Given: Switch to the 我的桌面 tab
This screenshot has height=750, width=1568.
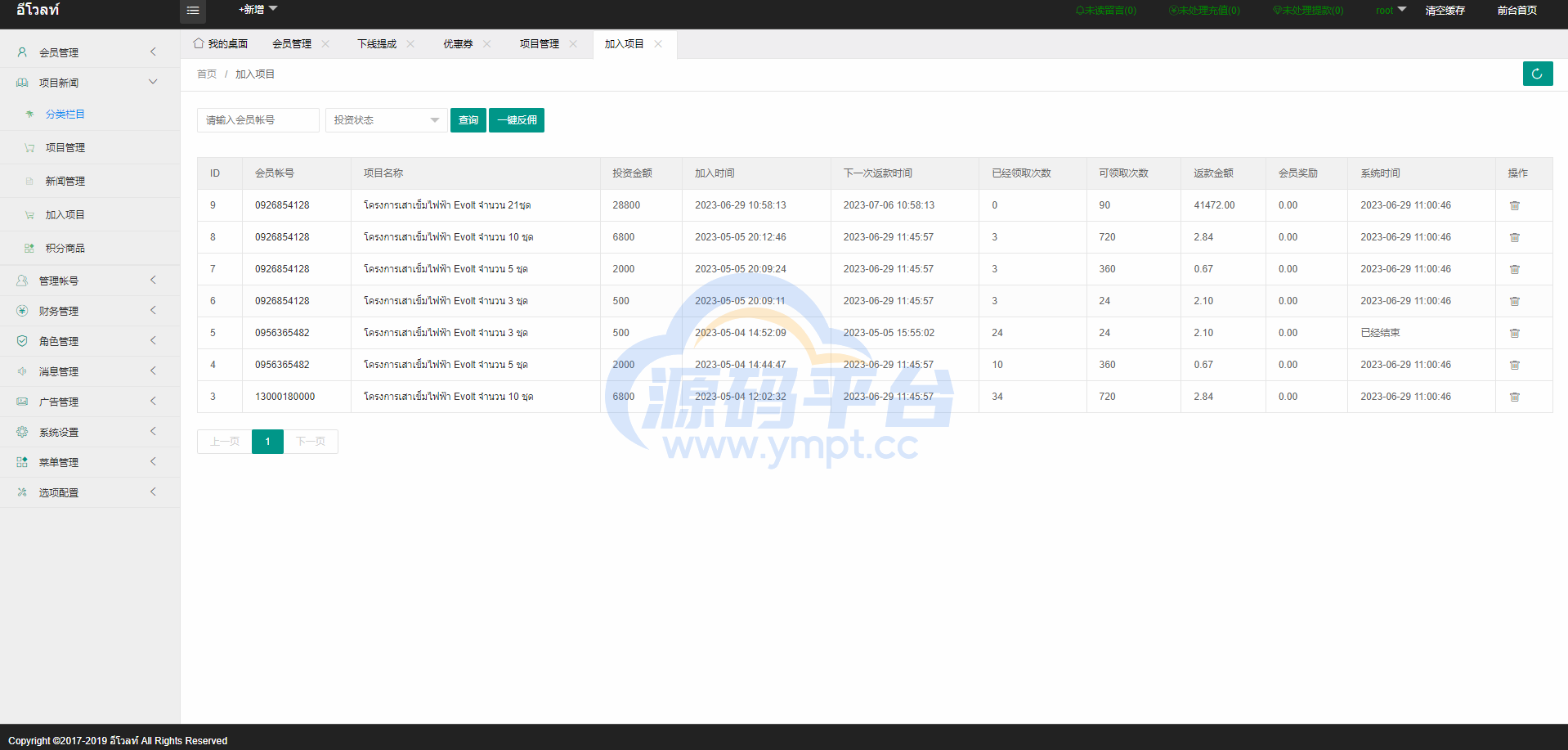Looking at the screenshot, I should coord(221,44).
